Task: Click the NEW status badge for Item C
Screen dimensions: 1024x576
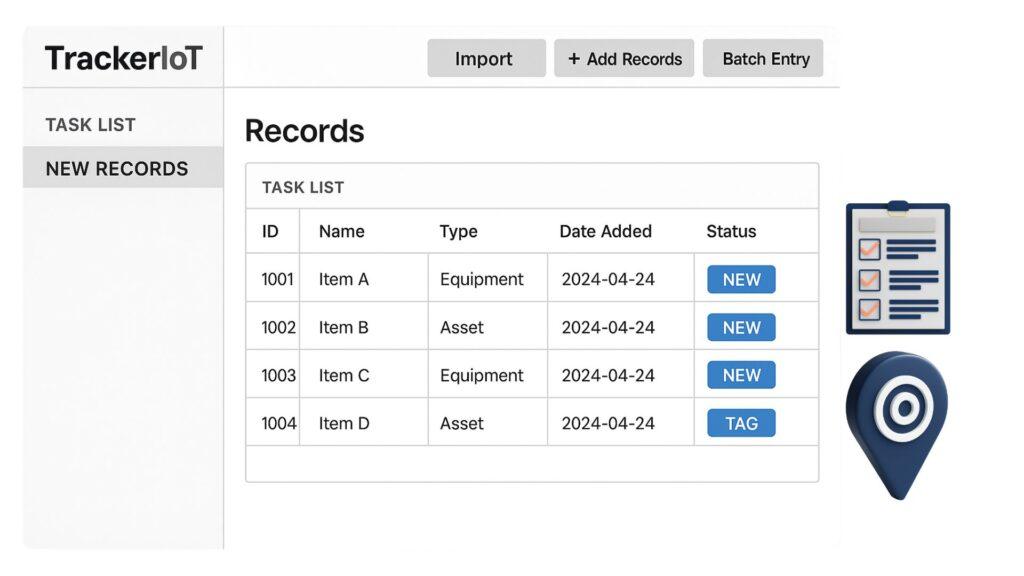Action: coord(741,376)
